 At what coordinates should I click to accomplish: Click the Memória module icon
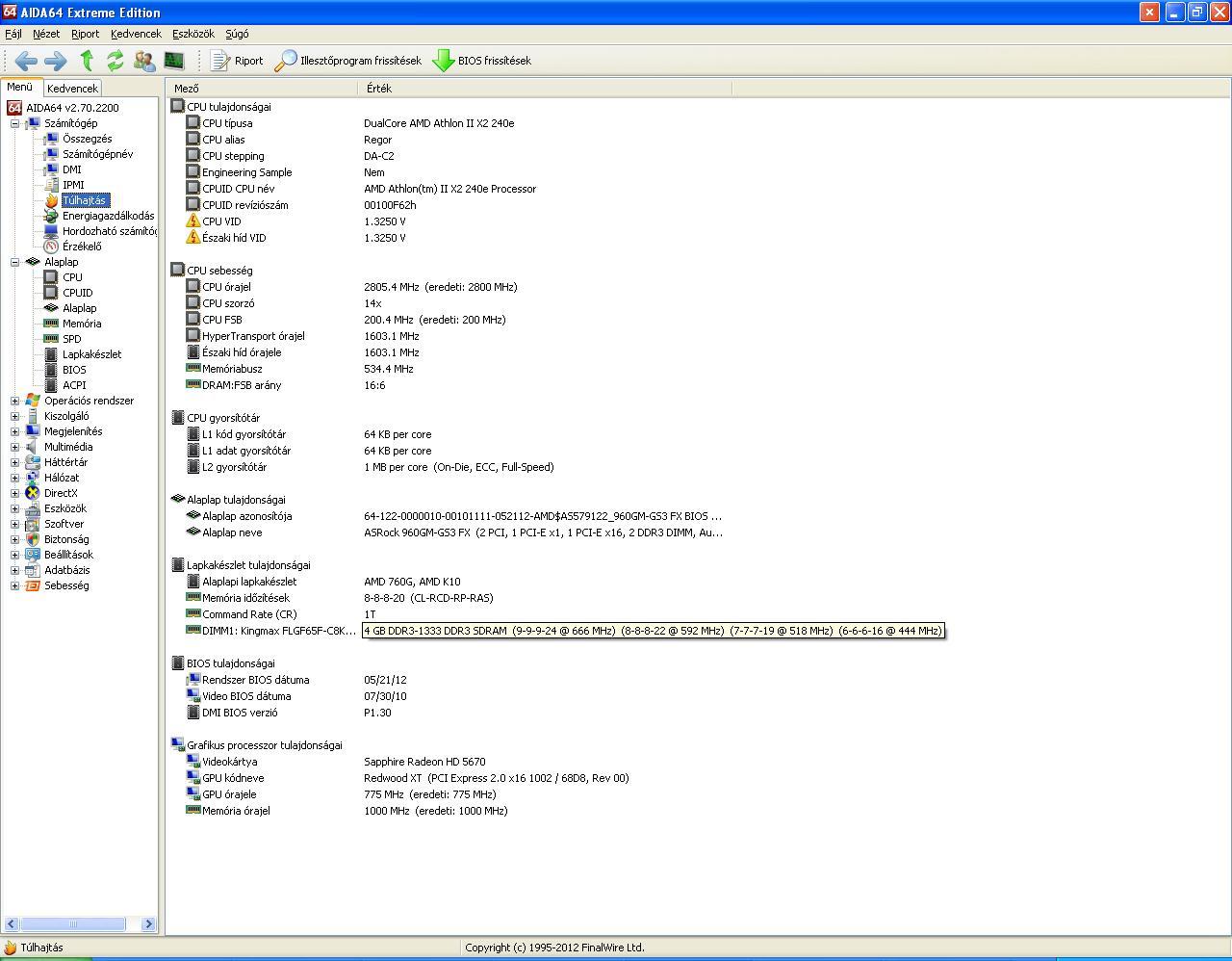pyautogui.click(x=51, y=324)
